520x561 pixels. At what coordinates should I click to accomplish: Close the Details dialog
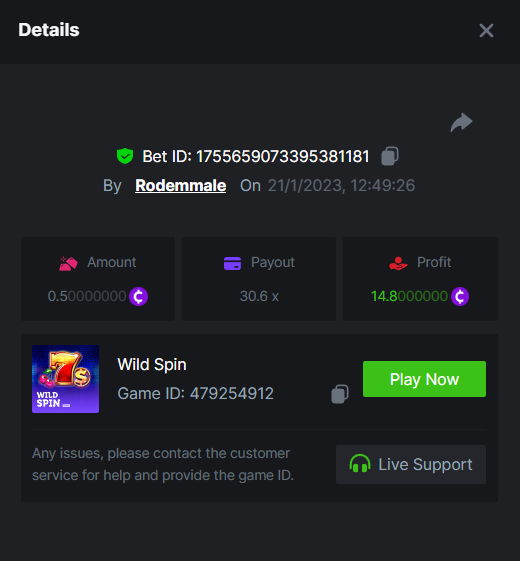point(486,30)
